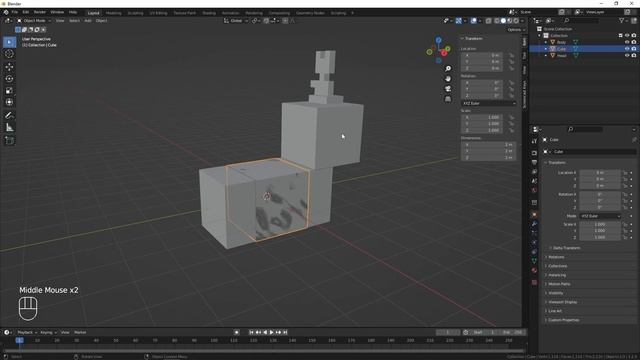The height and width of the screenshot is (360, 640).
Task: Switch to the Shading workspace tab
Action: click(x=209, y=13)
